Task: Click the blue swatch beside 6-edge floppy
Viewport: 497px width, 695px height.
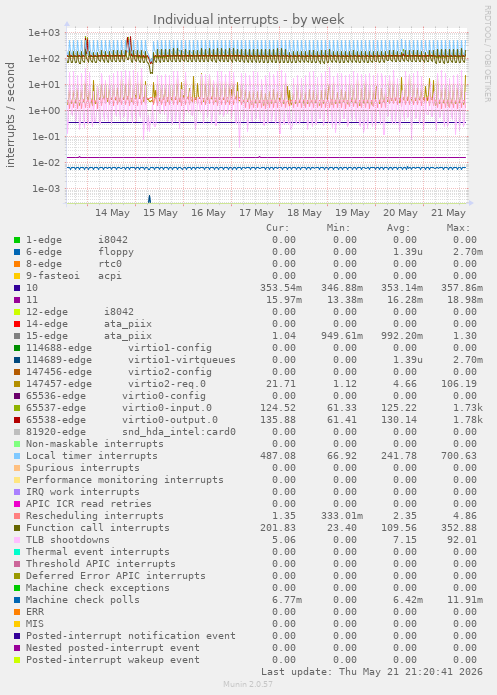Action: (17, 252)
